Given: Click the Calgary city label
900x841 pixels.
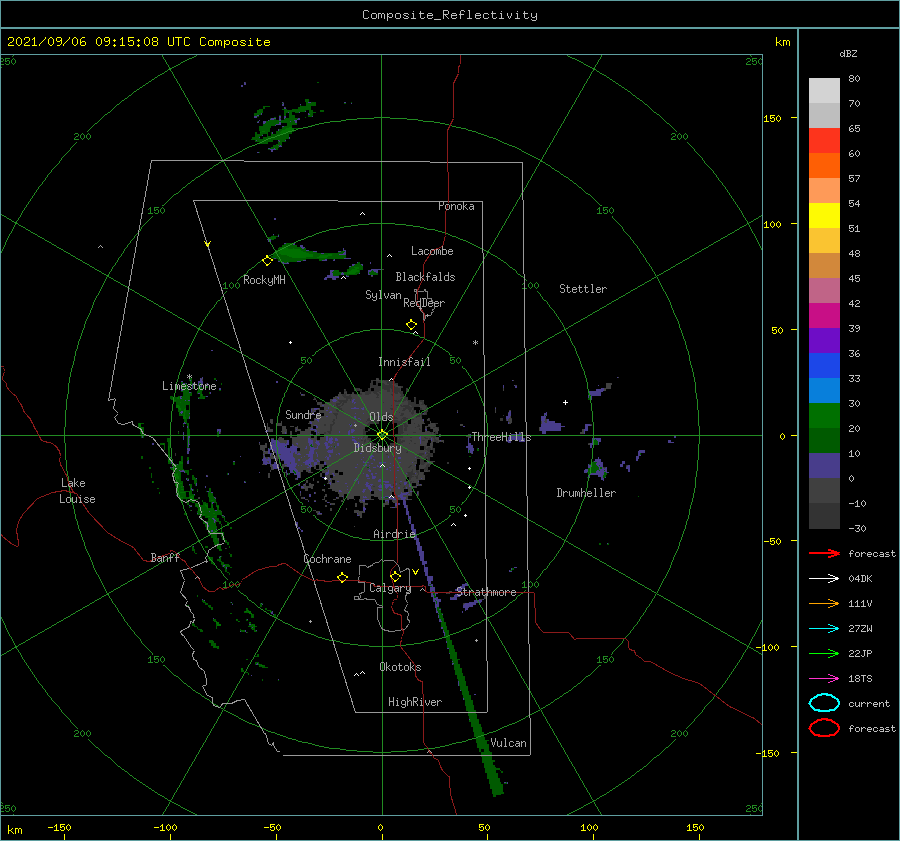Looking at the screenshot, I should pos(390,588).
